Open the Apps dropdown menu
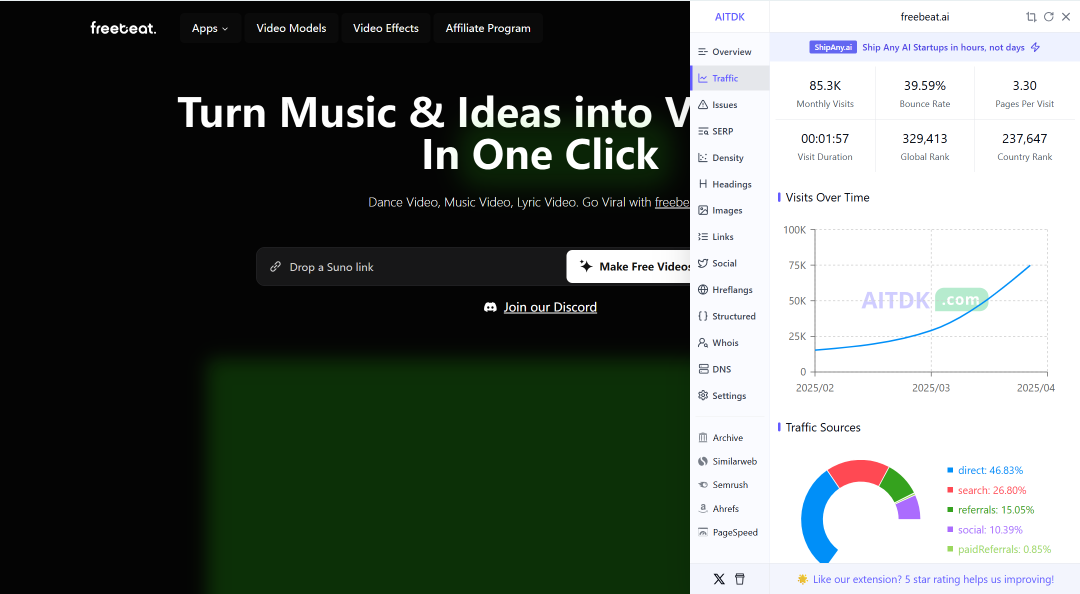1080x594 pixels. [x=210, y=28]
